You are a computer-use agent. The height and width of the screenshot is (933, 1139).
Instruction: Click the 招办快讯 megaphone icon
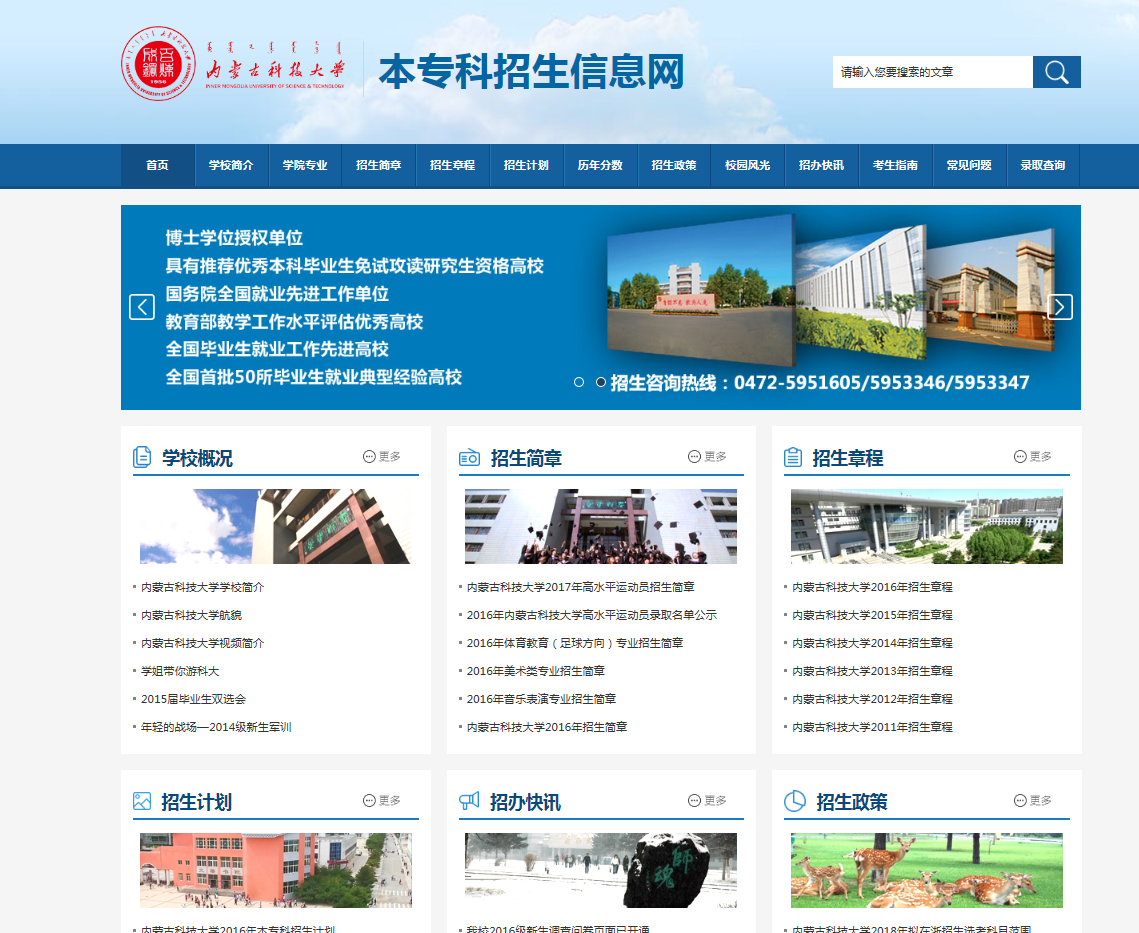pyautogui.click(x=469, y=801)
